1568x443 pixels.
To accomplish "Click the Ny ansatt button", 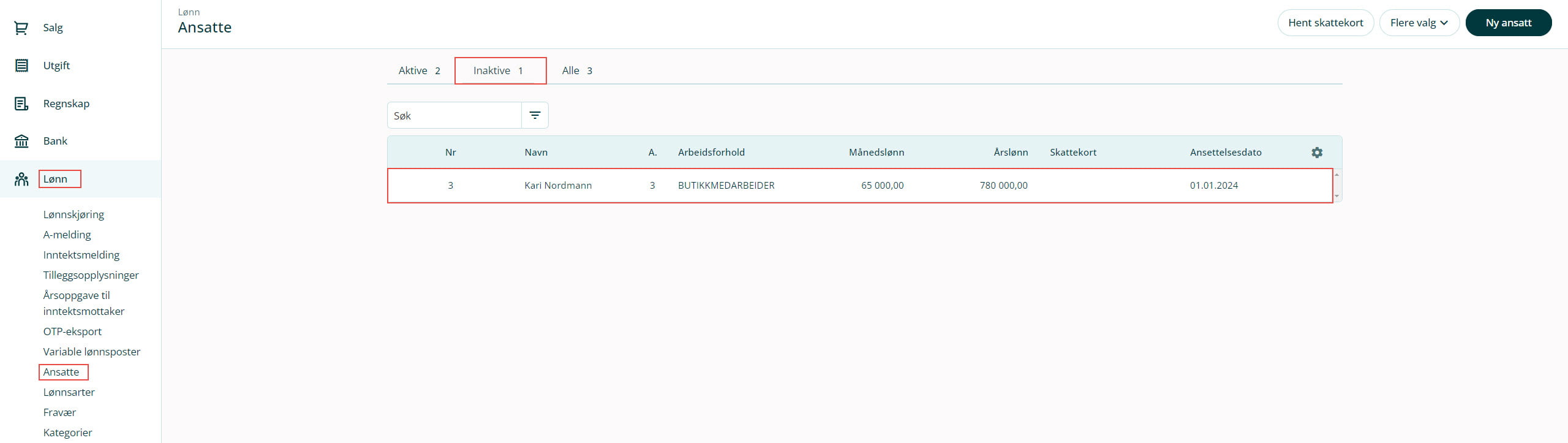I will tap(1508, 23).
